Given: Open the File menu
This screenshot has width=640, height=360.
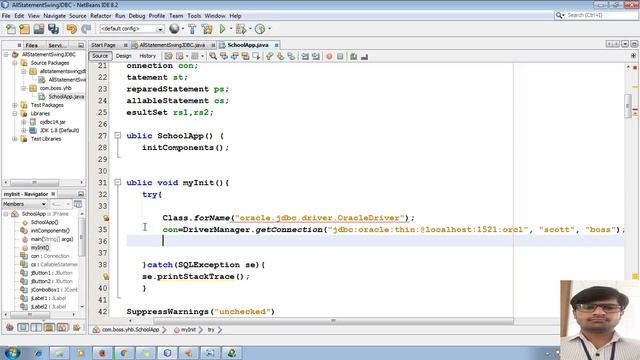Looking at the screenshot, I should click(6, 16).
